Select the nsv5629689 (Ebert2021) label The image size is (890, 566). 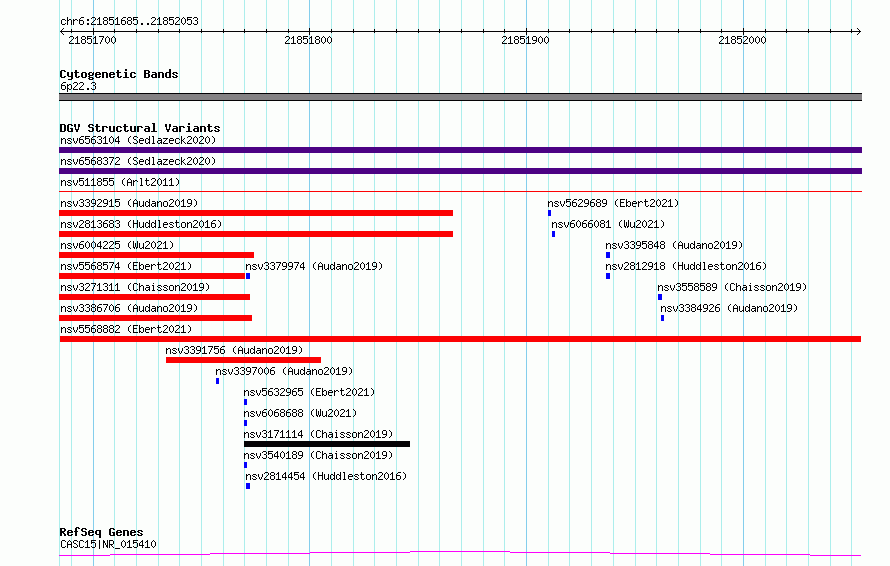click(x=613, y=203)
